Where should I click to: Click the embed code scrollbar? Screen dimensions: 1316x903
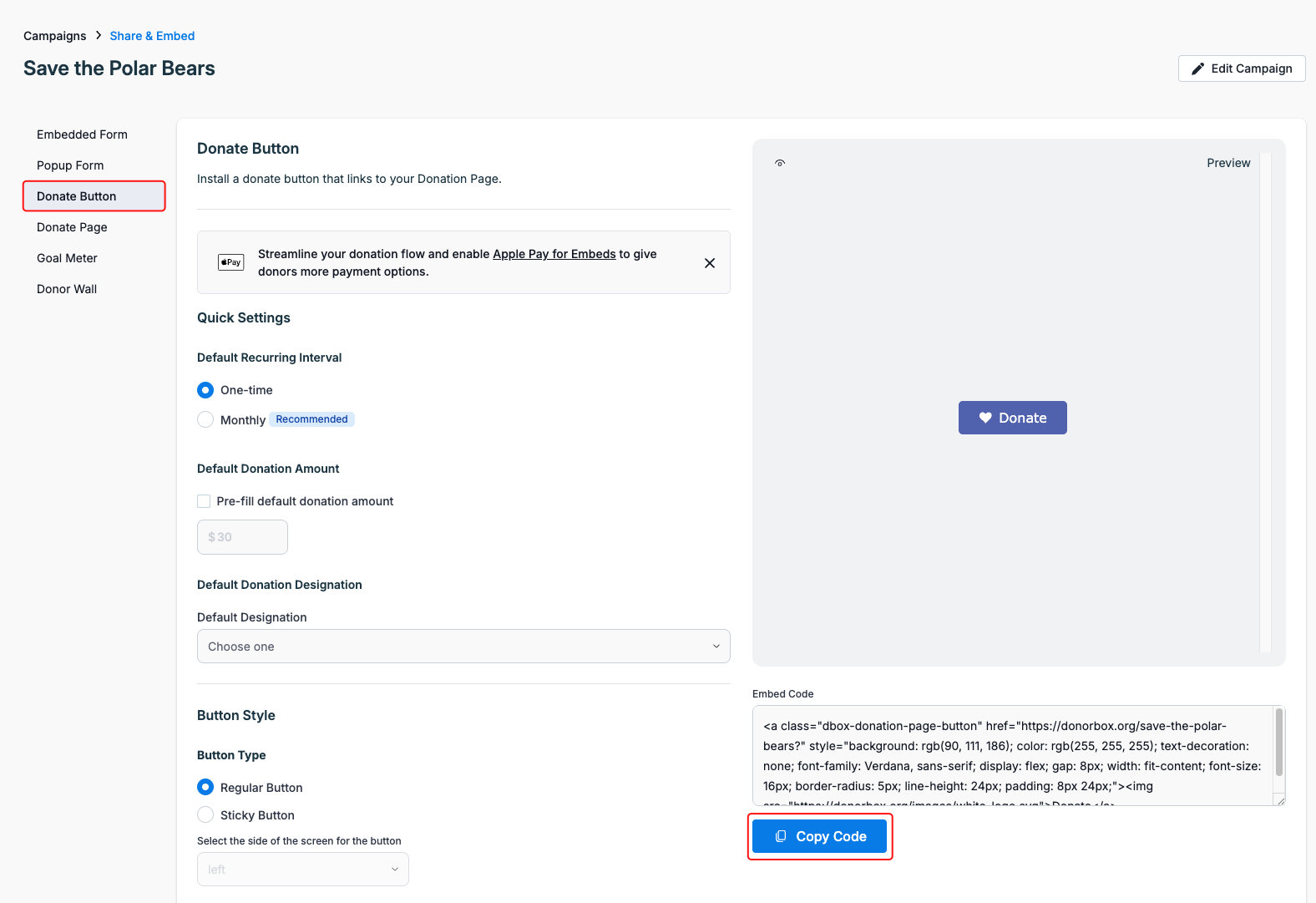coord(1278,743)
